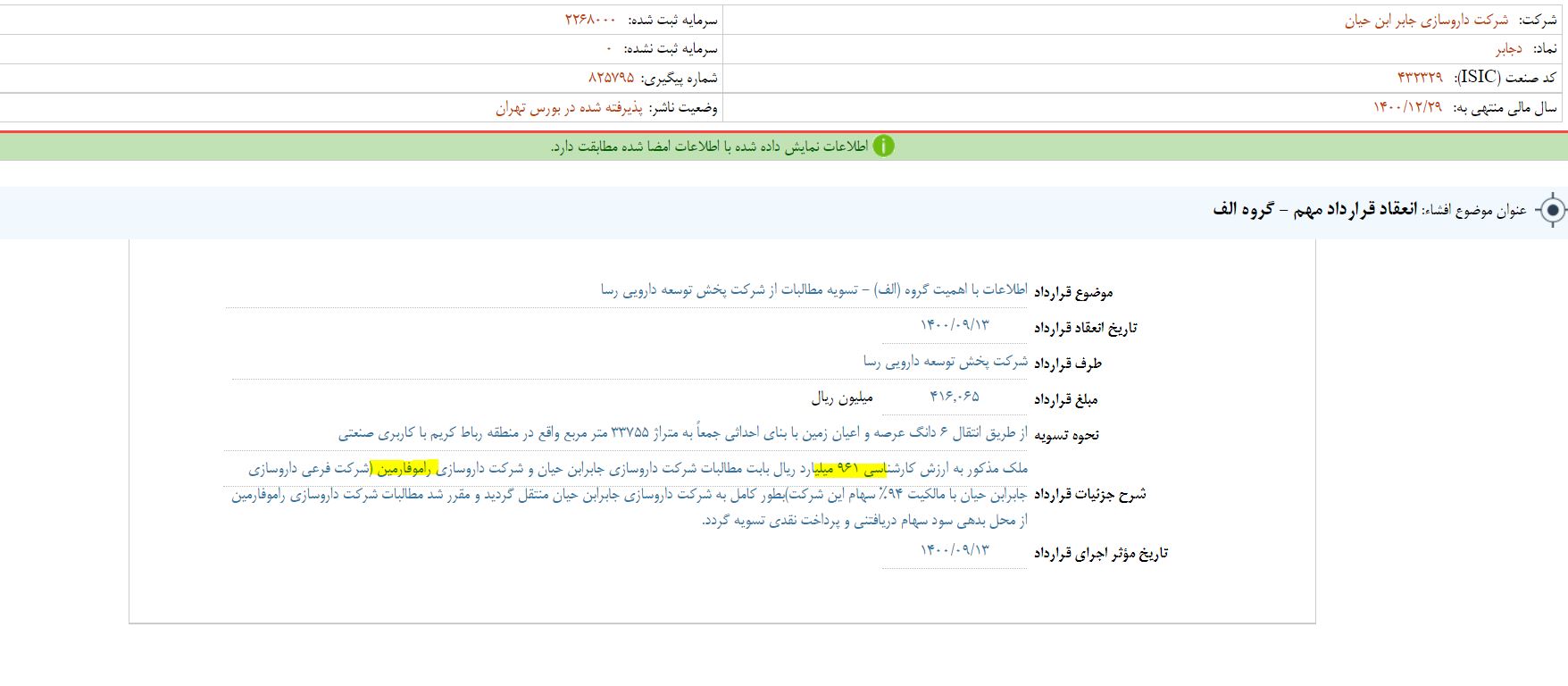Click registered capital value ۲۲۶۸۰۰۰
Screen dimensions: 1568x686
(590, 20)
